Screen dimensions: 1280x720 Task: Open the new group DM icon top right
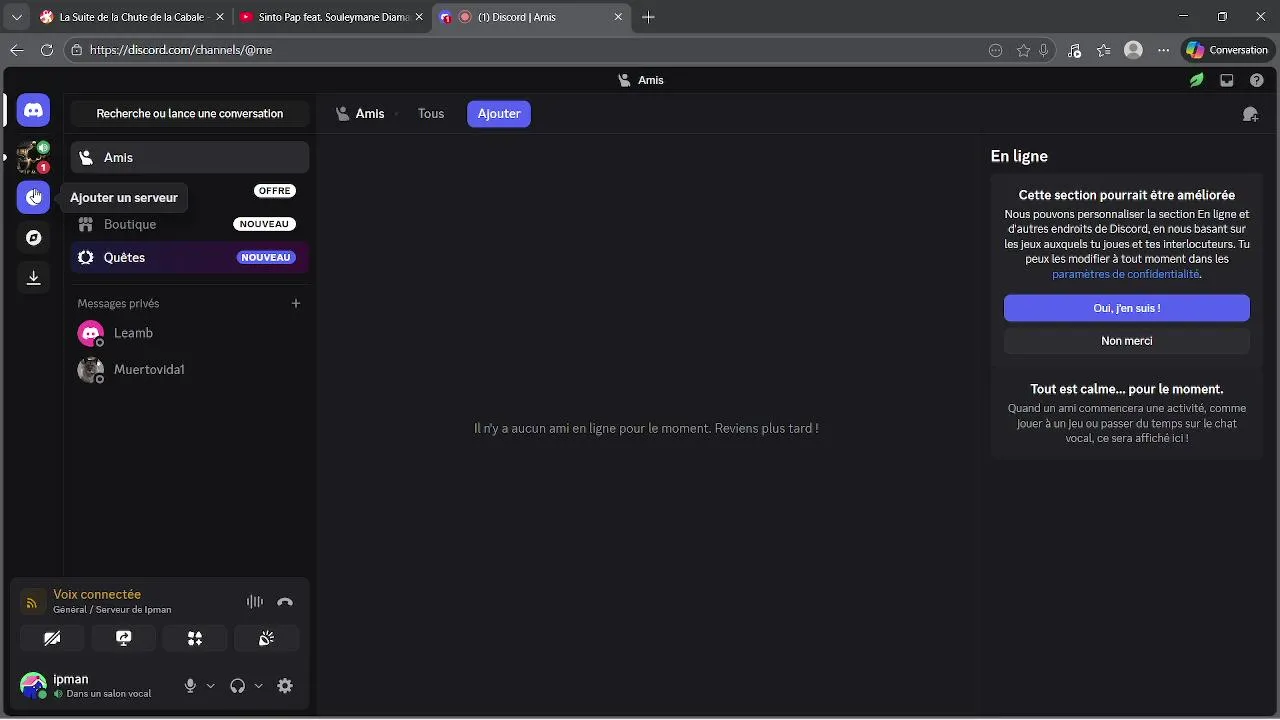[x=1250, y=114]
